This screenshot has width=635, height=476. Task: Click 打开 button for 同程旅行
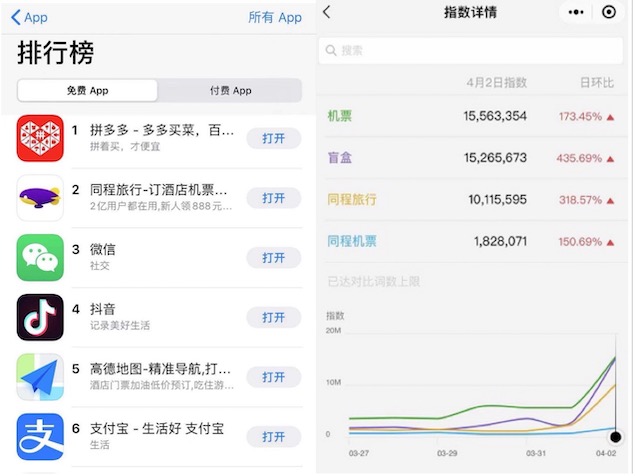click(x=274, y=198)
